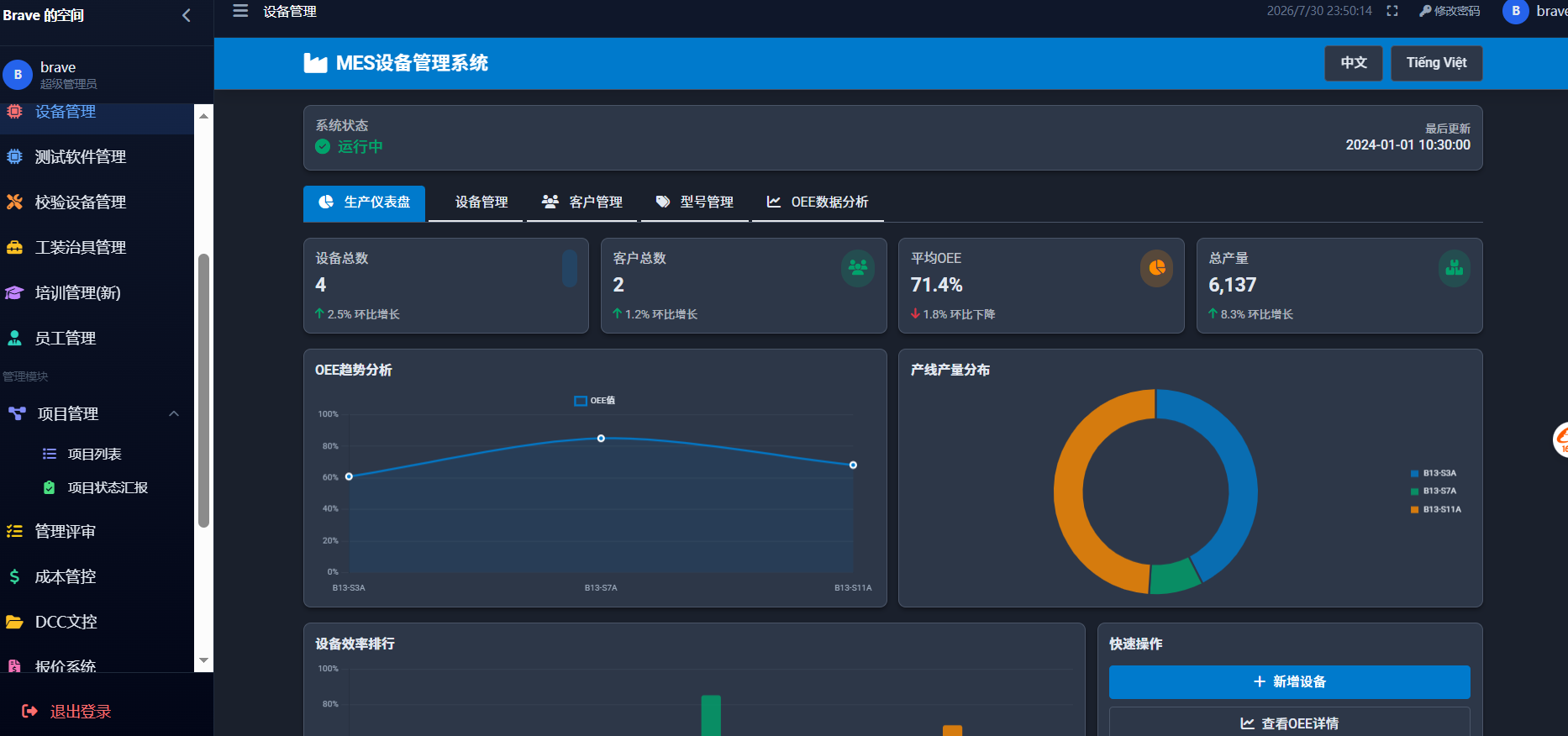1568x736 pixels.
Task: Click the 平均OEE pie chart icon
Action: tap(1156, 268)
